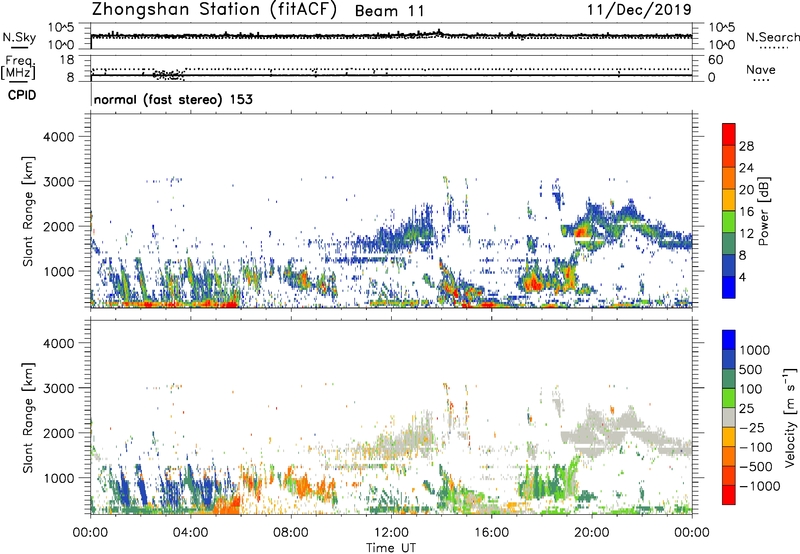Click '16:00' time axis tick label
The height and width of the screenshot is (554, 800).
pos(491,533)
